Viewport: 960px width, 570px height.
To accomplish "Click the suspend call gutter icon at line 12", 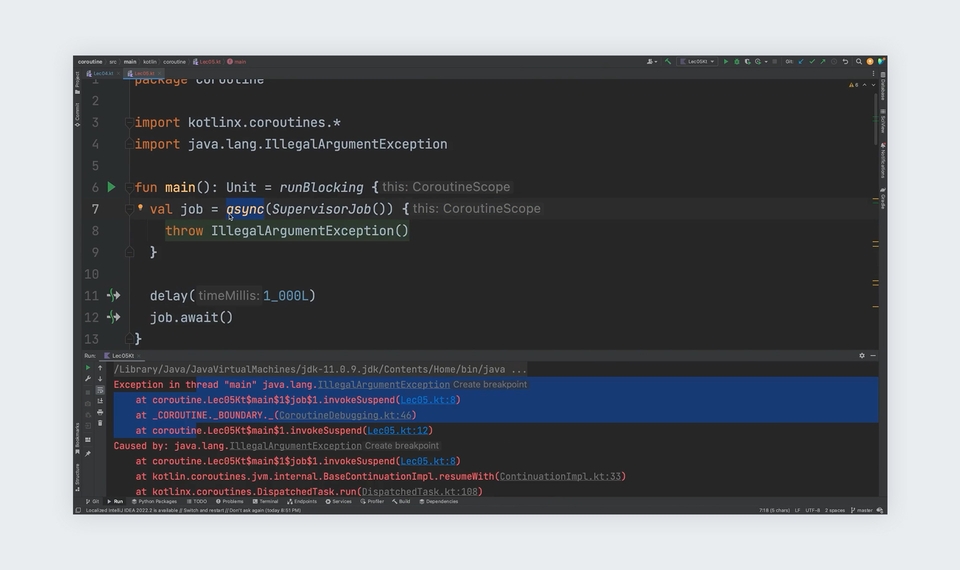I will pyautogui.click(x=113, y=317).
